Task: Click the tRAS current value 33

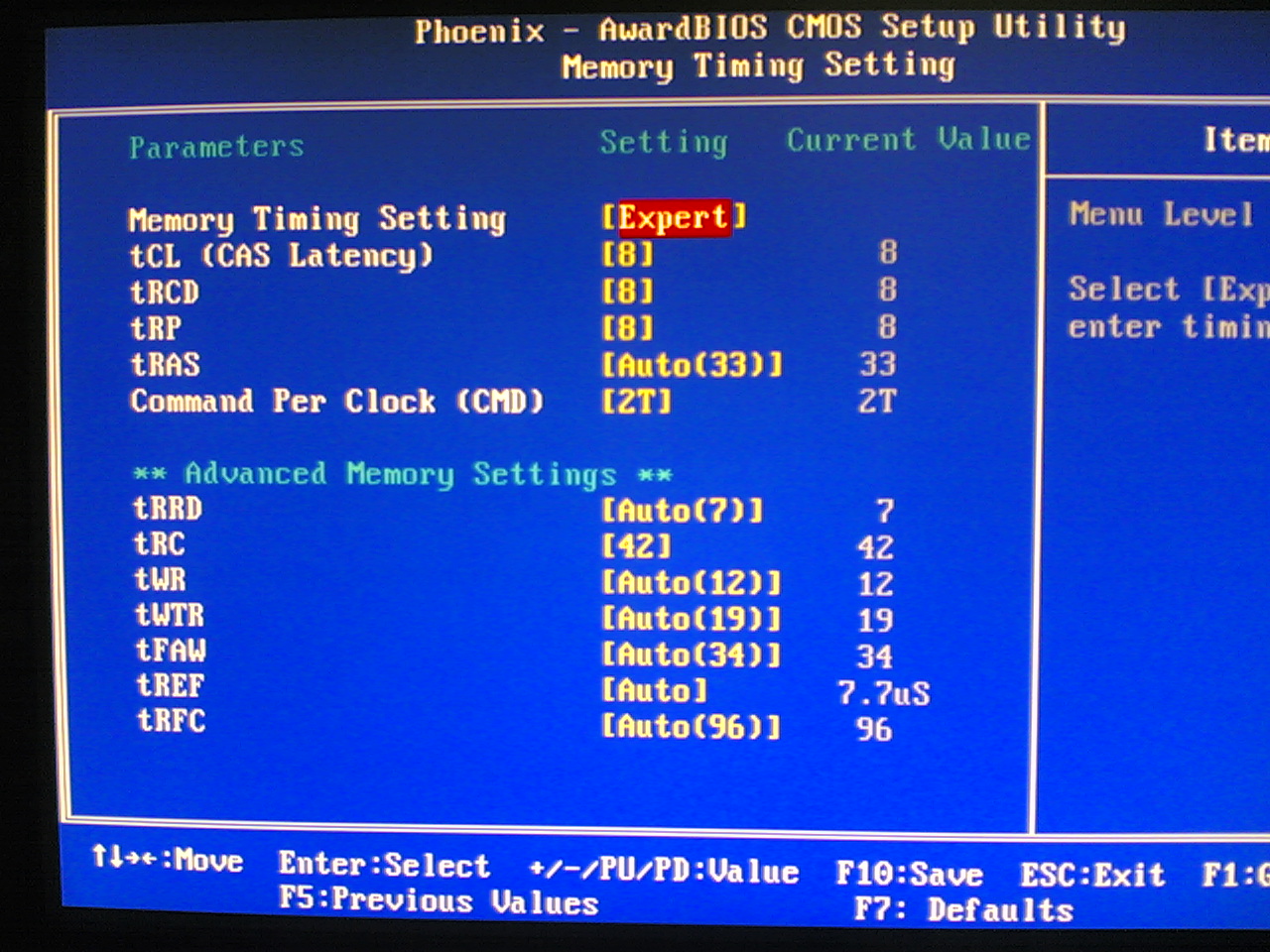Action: point(878,364)
